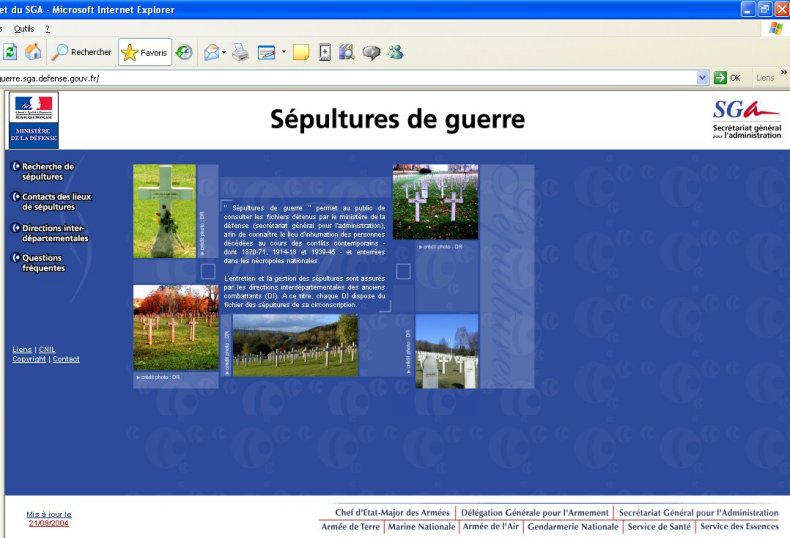Image resolution: width=790 pixels, height=538 pixels.
Task: Click the CNIL link
Action: pyautogui.click(x=47, y=349)
